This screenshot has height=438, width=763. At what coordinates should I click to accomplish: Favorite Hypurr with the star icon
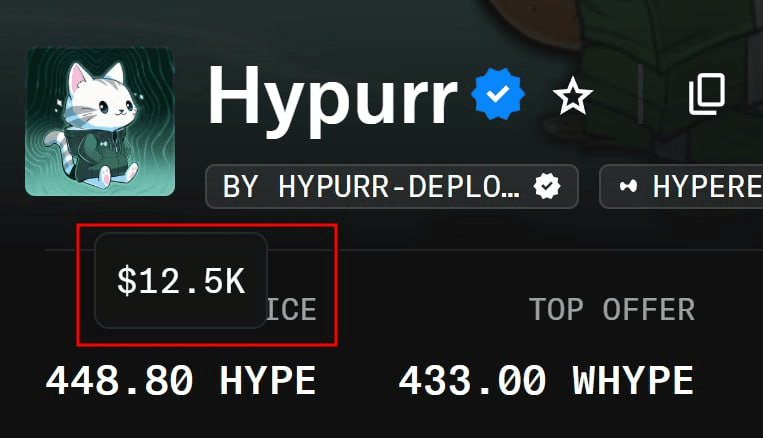573,96
